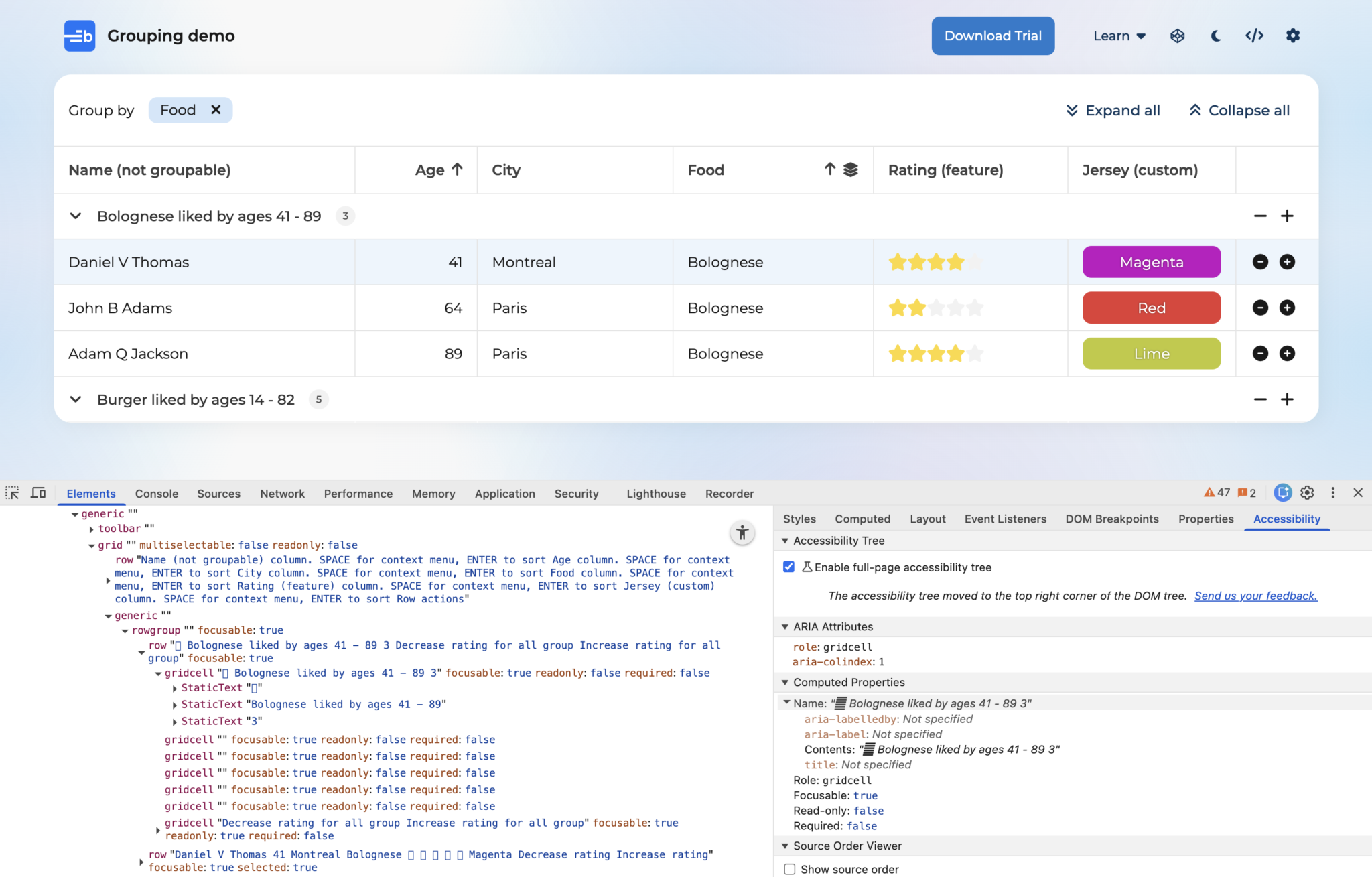The height and width of the screenshot is (877, 1372).
Task: Select the Montreal city cell
Action: click(575, 262)
